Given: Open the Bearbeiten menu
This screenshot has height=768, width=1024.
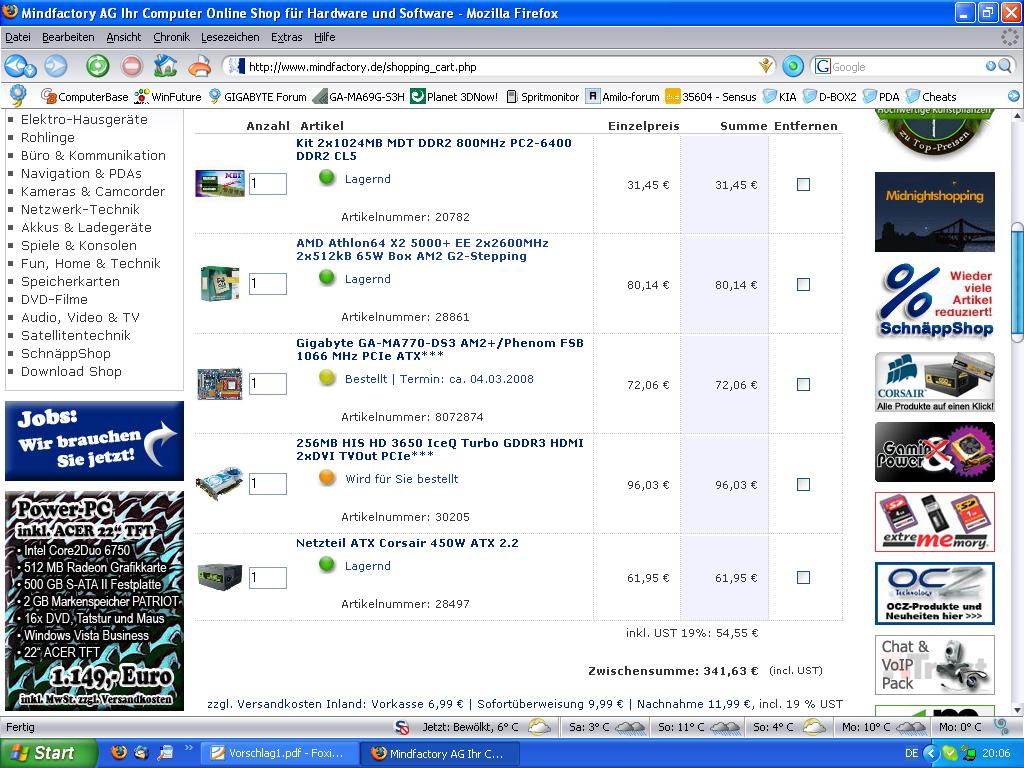Looking at the screenshot, I should 68,37.
